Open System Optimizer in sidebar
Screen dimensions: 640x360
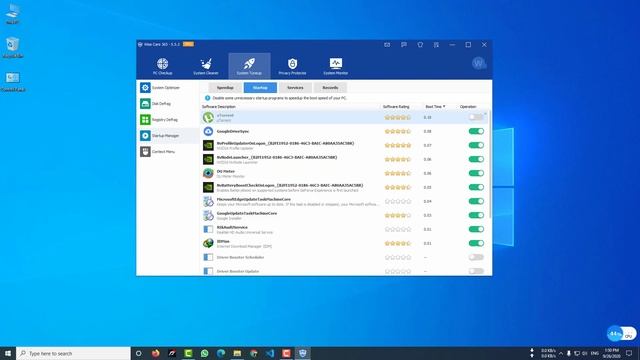pyautogui.click(x=168, y=88)
